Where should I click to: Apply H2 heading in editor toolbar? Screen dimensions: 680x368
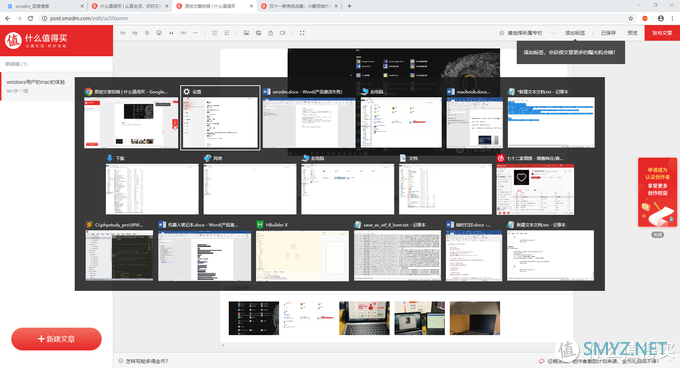point(135,33)
